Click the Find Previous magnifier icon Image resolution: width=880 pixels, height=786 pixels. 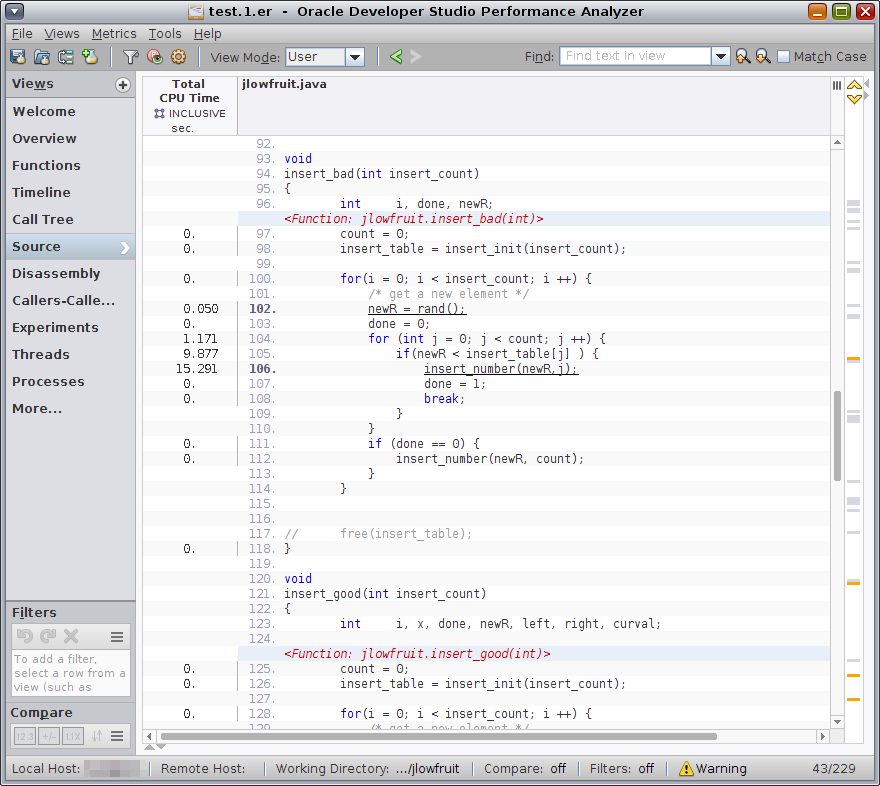[x=742, y=57]
